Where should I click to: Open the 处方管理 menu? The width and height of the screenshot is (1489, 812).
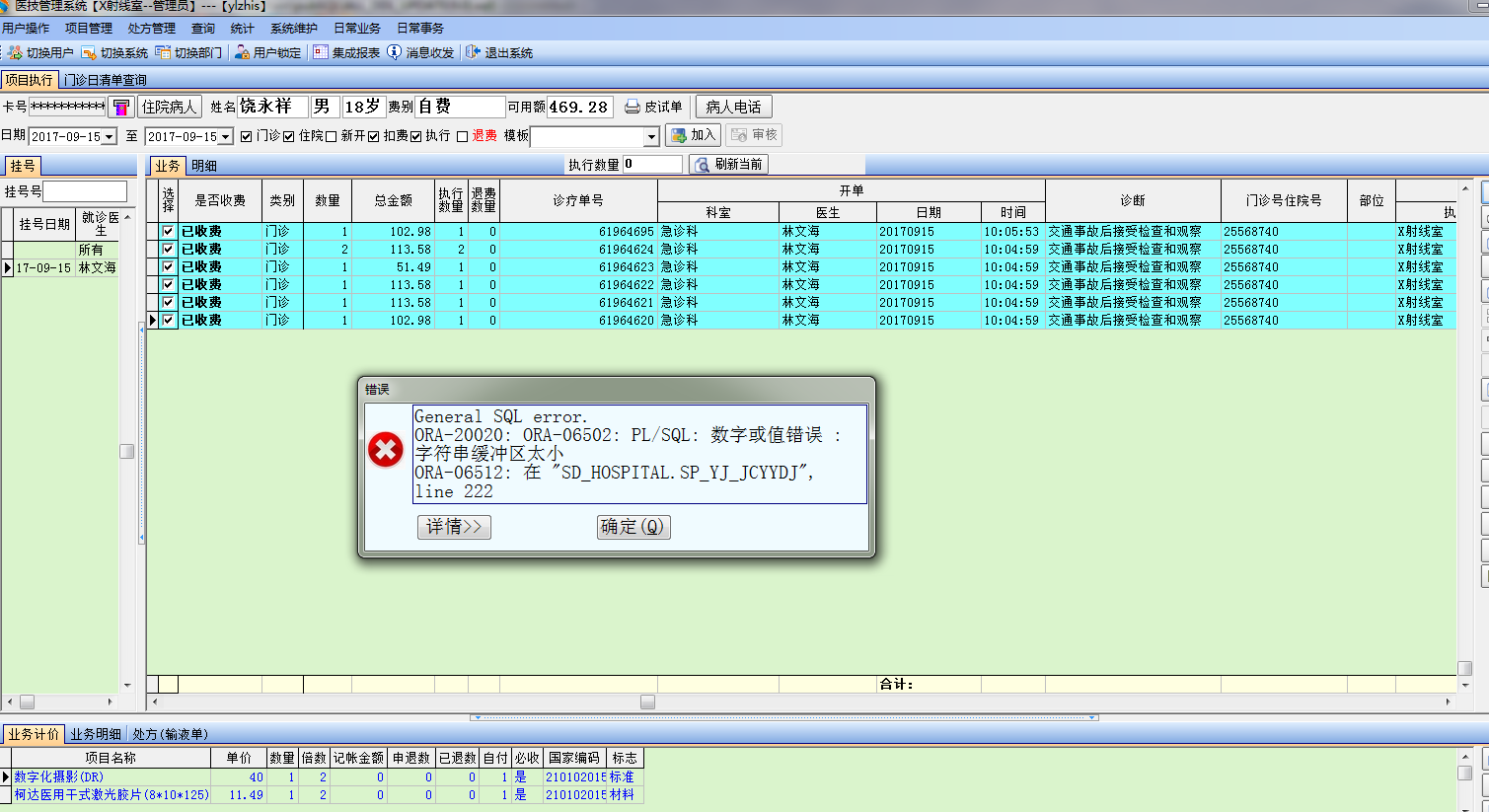click(x=152, y=29)
